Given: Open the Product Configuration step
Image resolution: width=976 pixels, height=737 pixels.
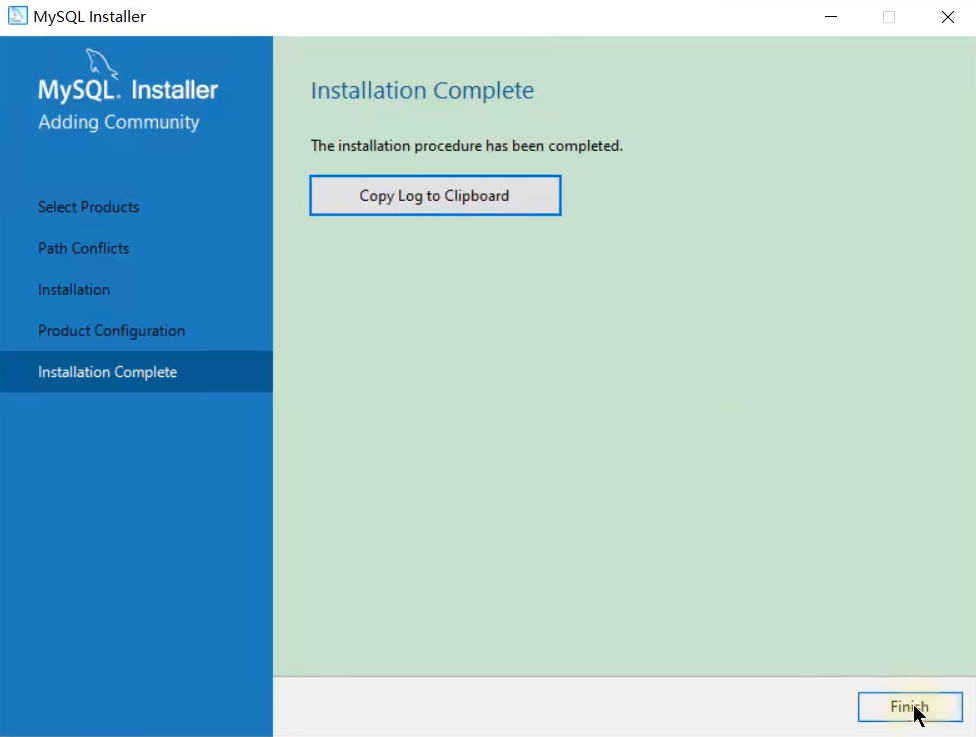Looking at the screenshot, I should (x=111, y=331).
